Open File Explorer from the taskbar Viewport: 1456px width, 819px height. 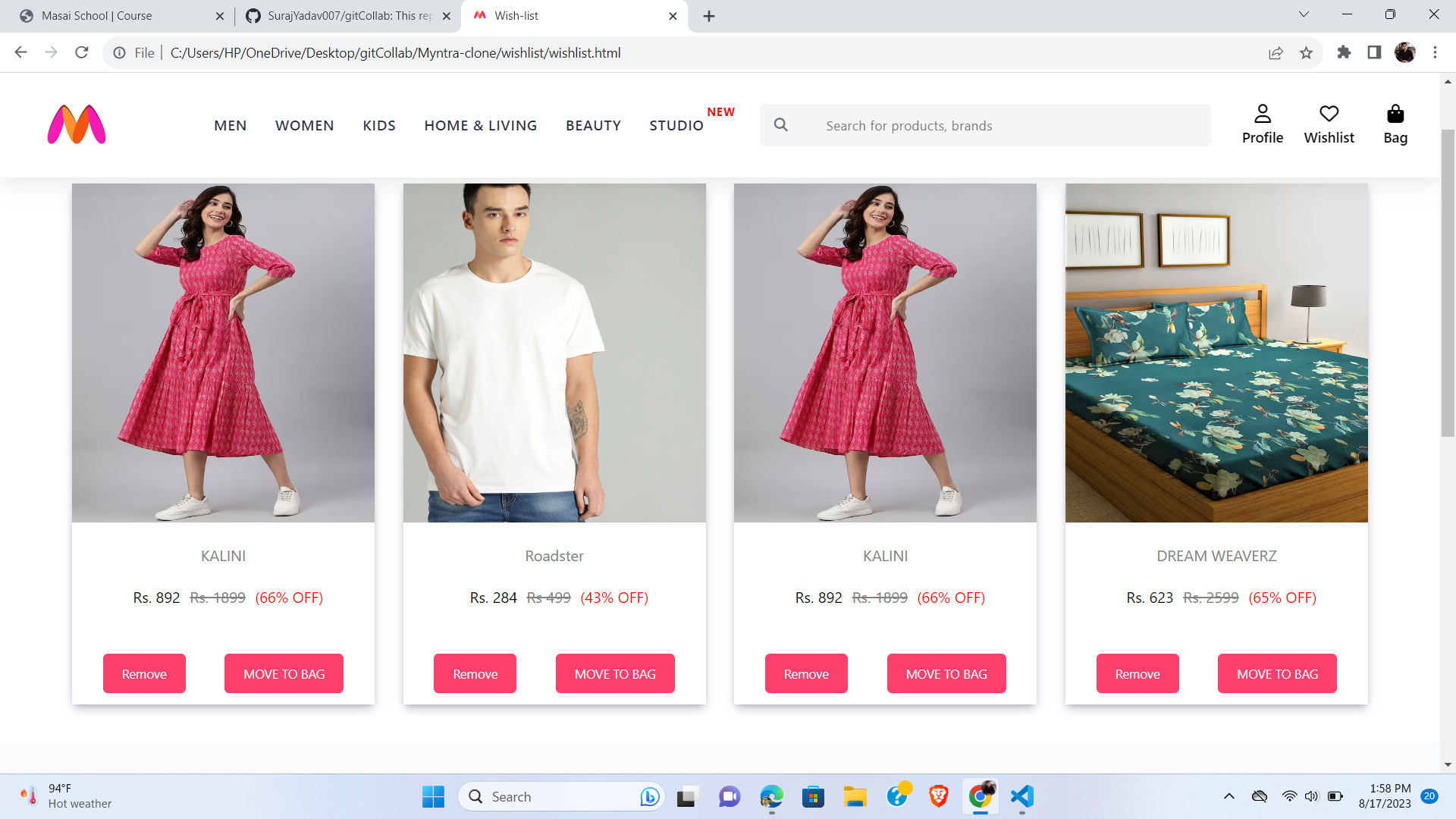[855, 796]
